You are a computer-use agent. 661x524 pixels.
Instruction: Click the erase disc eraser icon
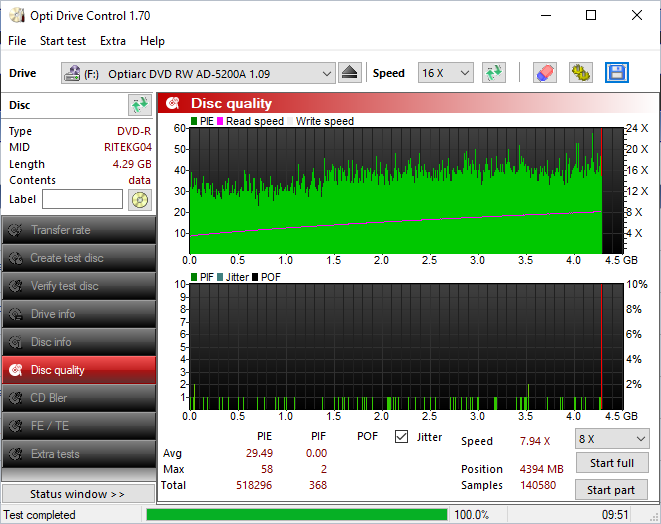(545, 73)
